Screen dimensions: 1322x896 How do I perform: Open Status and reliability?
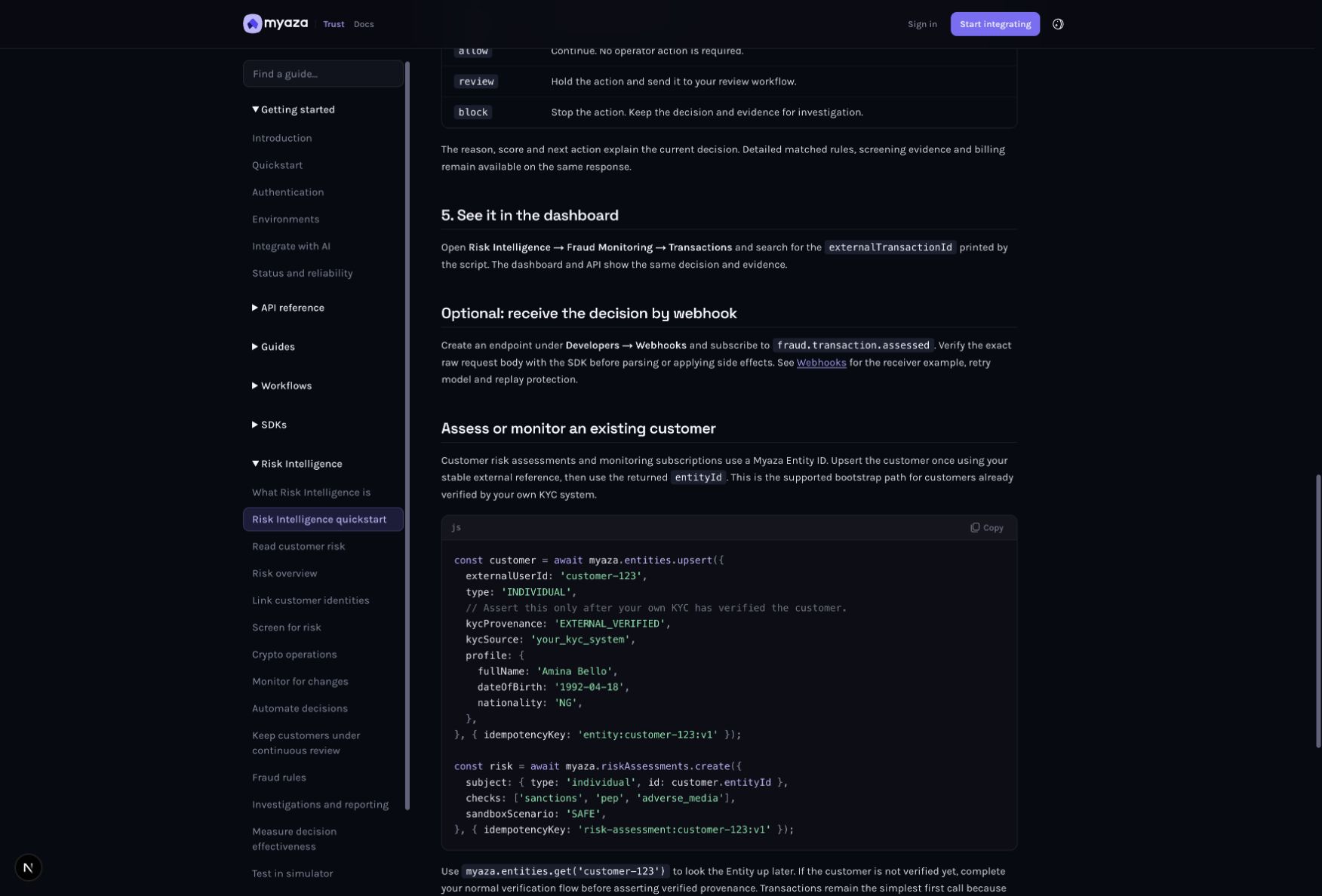click(x=303, y=274)
